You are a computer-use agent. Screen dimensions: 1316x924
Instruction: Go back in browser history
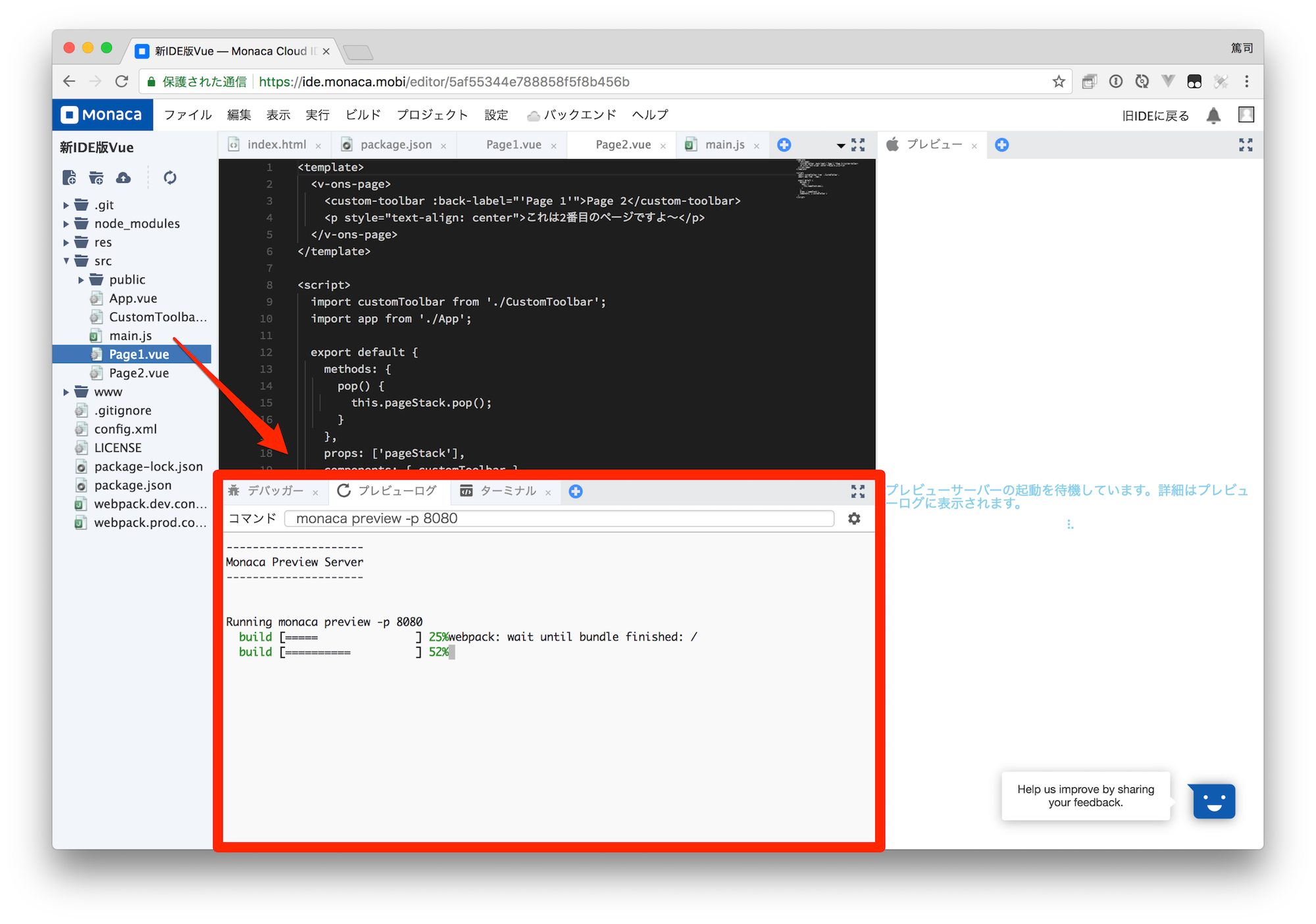click(x=69, y=82)
